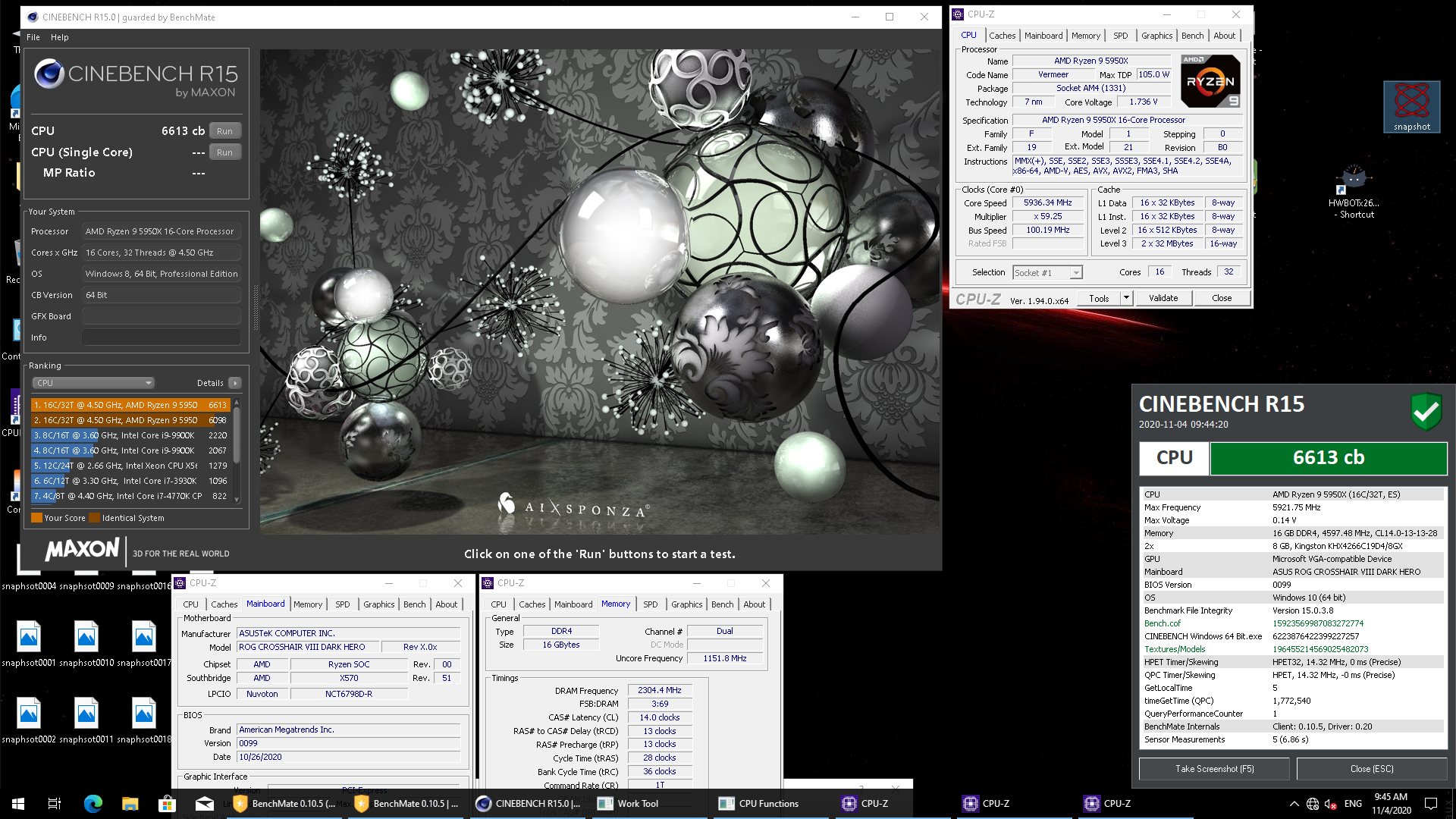Click Validate button in CPU-Z
The width and height of the screenshot is (1456, 819).
[x=1163, y=298]
